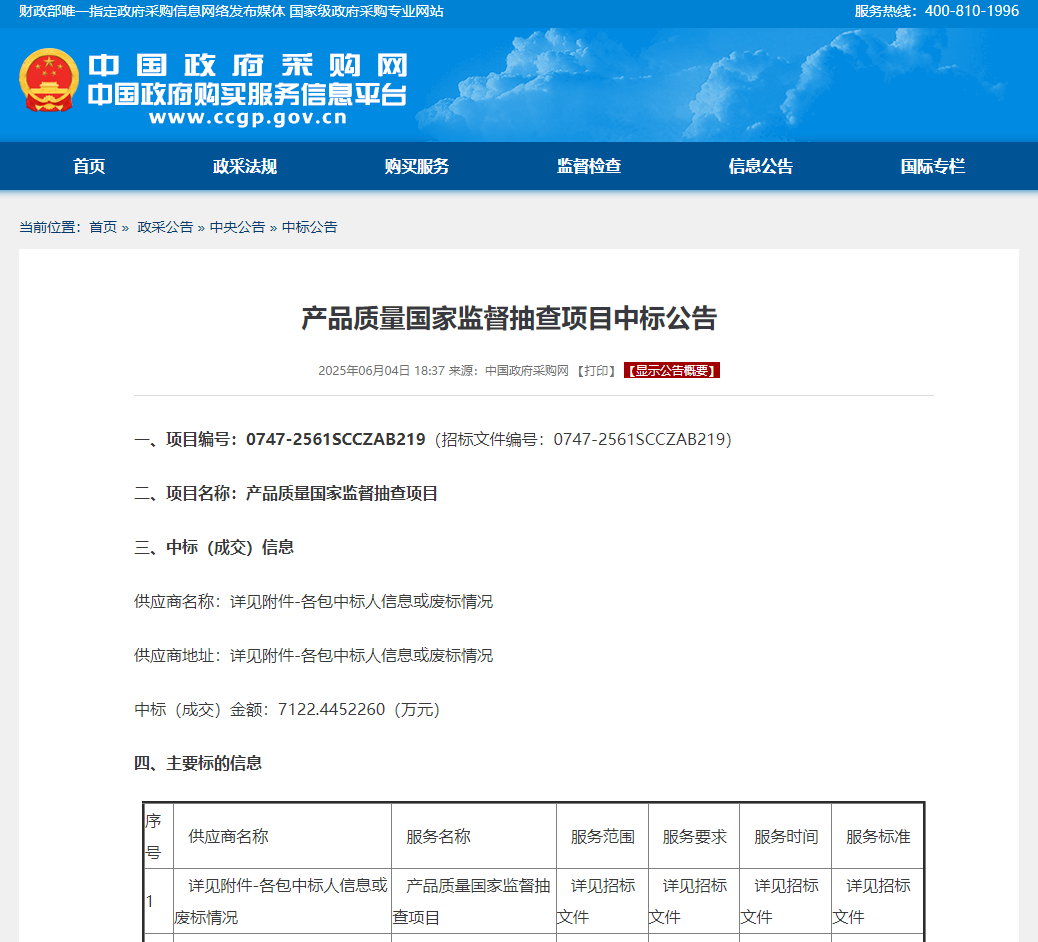Screen dimensions: 1038x942
Task: Click the 服务时间 table header cell
Action: 786,837
